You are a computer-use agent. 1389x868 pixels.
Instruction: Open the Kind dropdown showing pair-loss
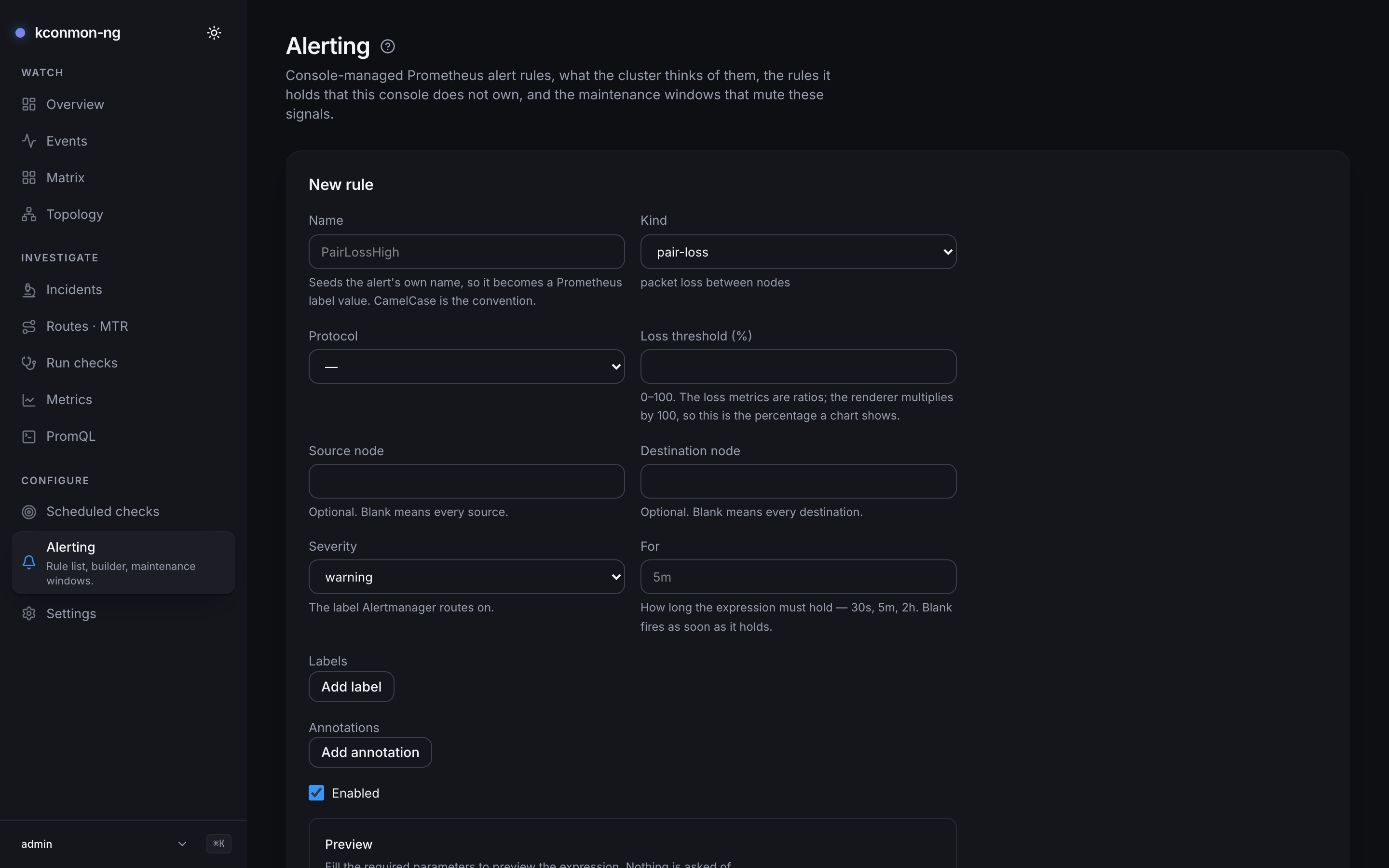pyautogui.click(x=798, y=251)
